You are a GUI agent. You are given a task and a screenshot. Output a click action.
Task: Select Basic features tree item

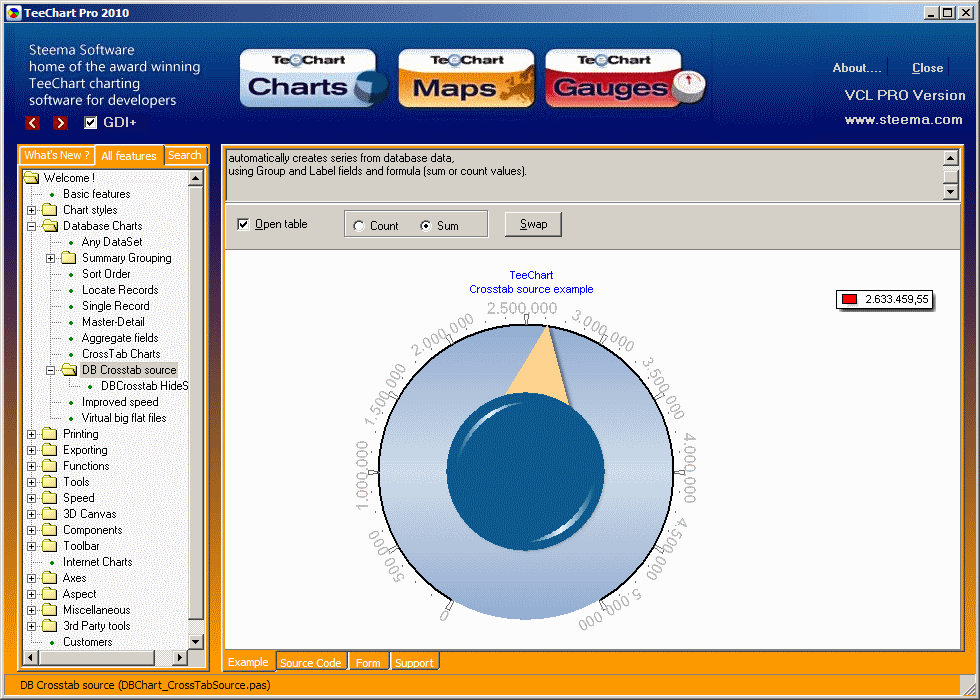coord(97,194)
